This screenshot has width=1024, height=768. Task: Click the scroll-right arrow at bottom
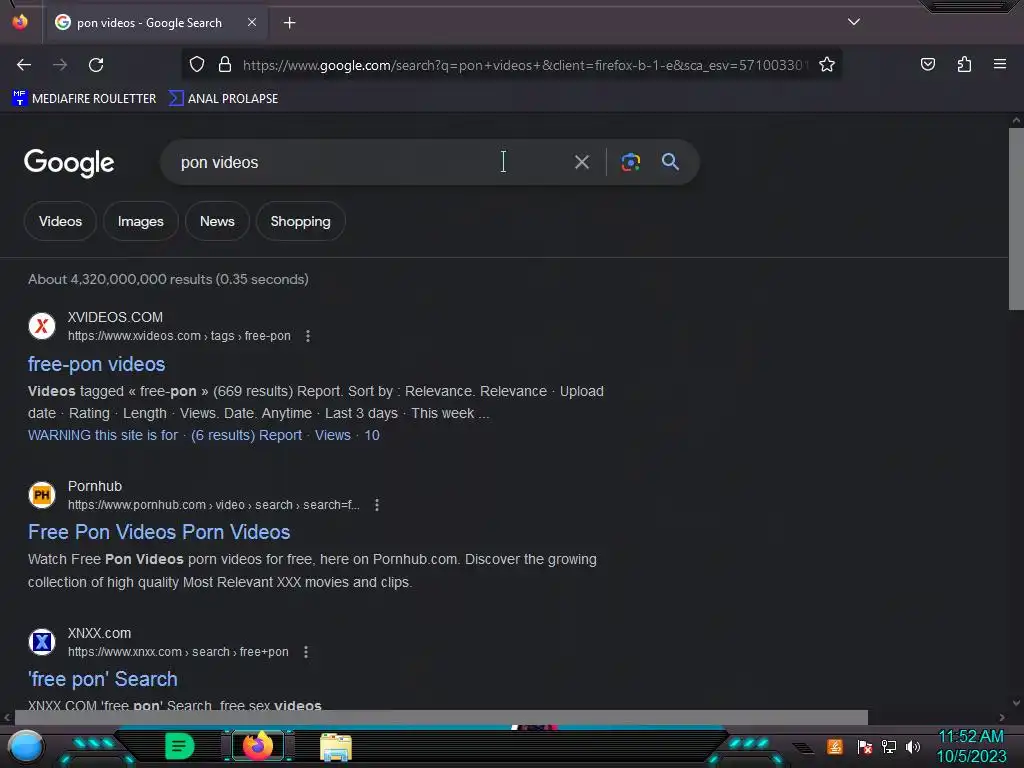pos(1002,718)
